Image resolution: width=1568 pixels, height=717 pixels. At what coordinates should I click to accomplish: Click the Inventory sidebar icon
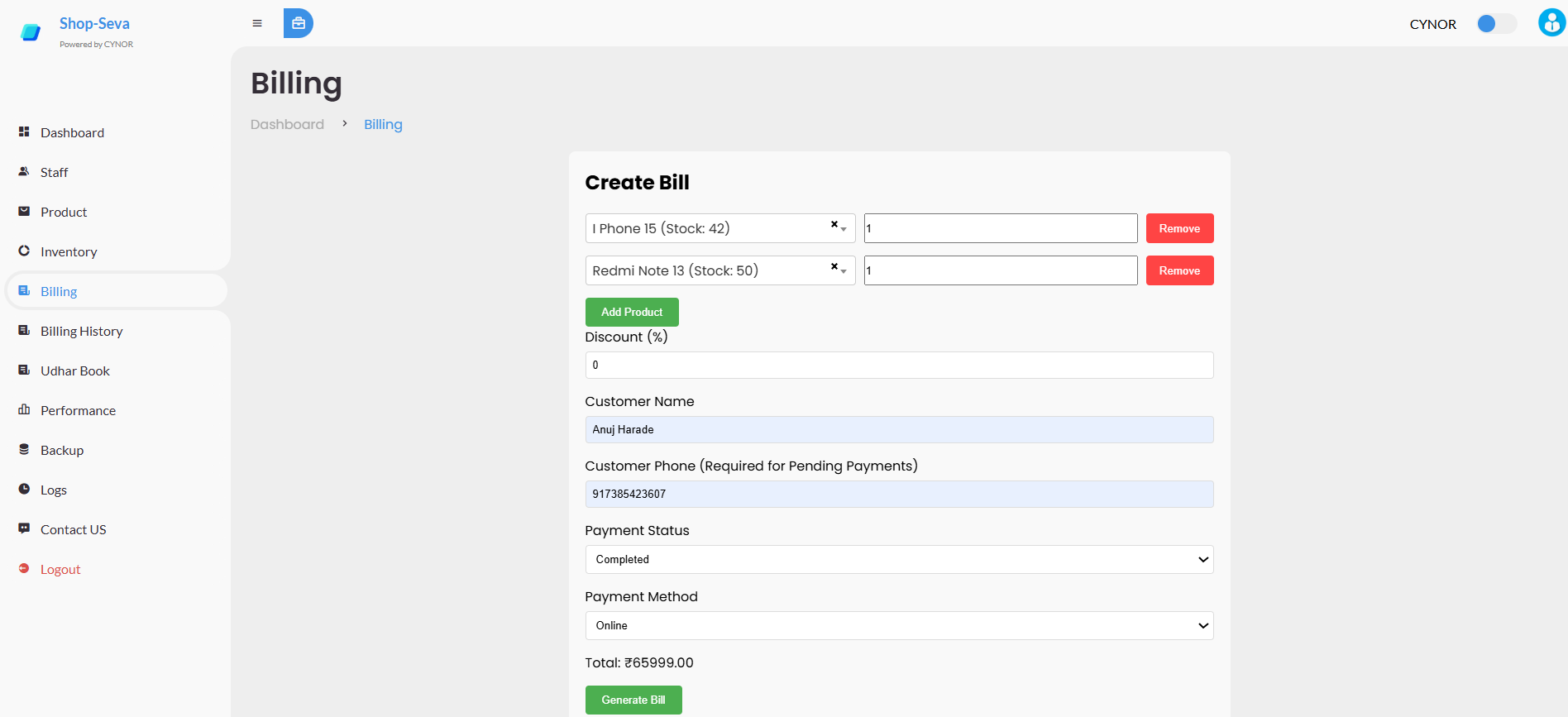[24, 251]
